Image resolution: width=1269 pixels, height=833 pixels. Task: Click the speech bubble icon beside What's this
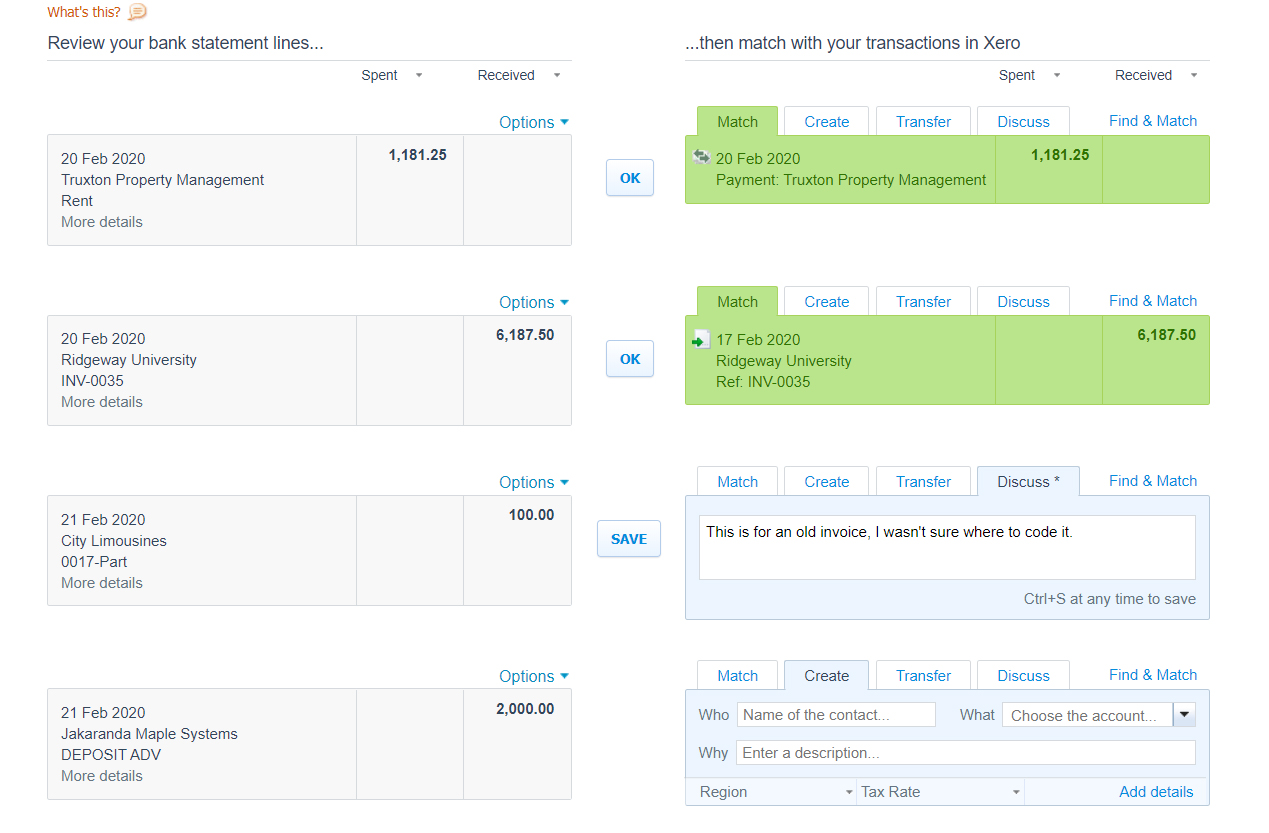point(138,12)
